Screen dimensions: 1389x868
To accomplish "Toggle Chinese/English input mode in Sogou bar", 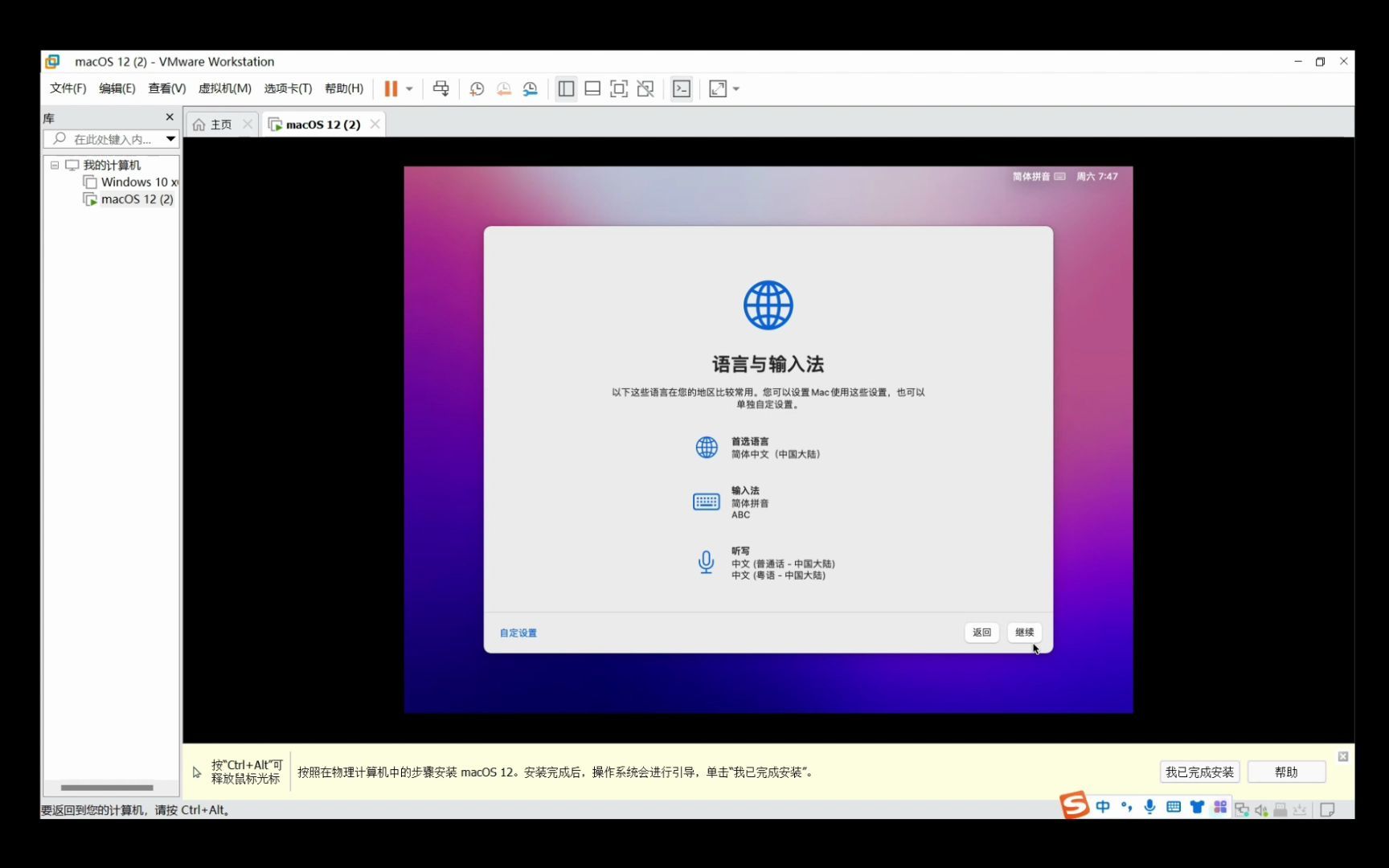I will pos(1103,807).
